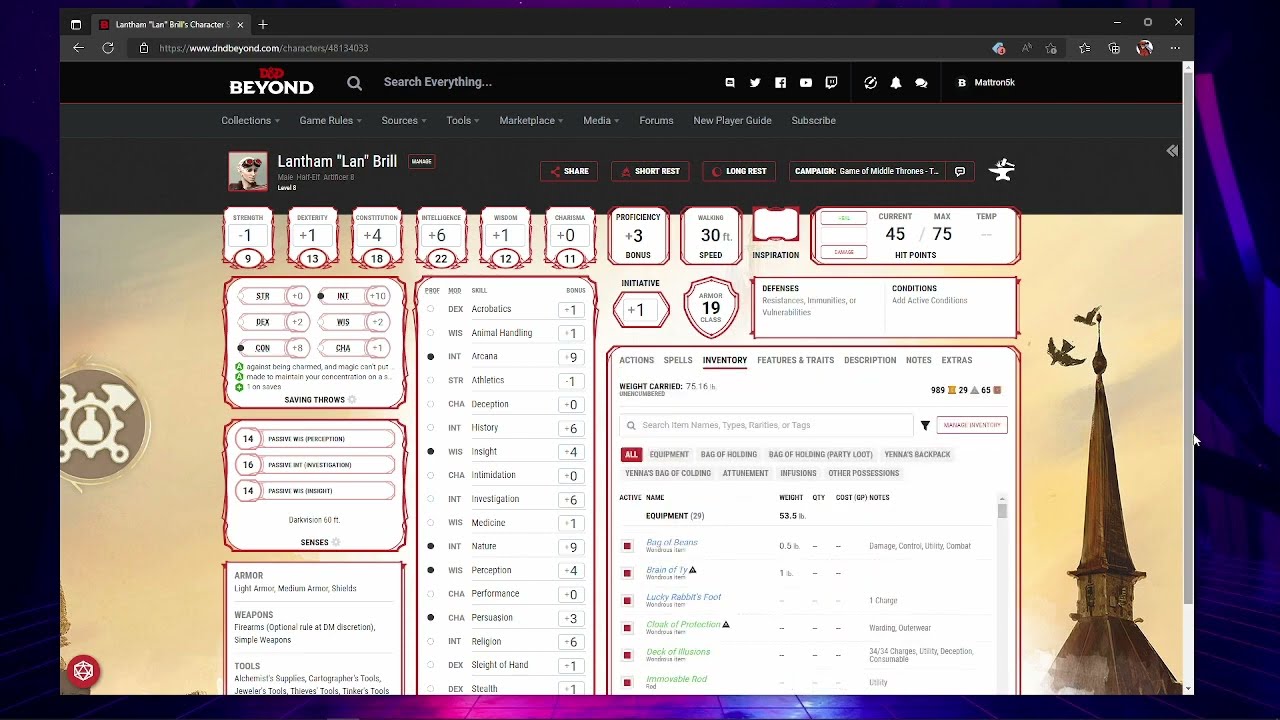Open the D&D Beyond Facebook icon
Viewport: 1280px width, 720px height.
click(x=780, y=83)
